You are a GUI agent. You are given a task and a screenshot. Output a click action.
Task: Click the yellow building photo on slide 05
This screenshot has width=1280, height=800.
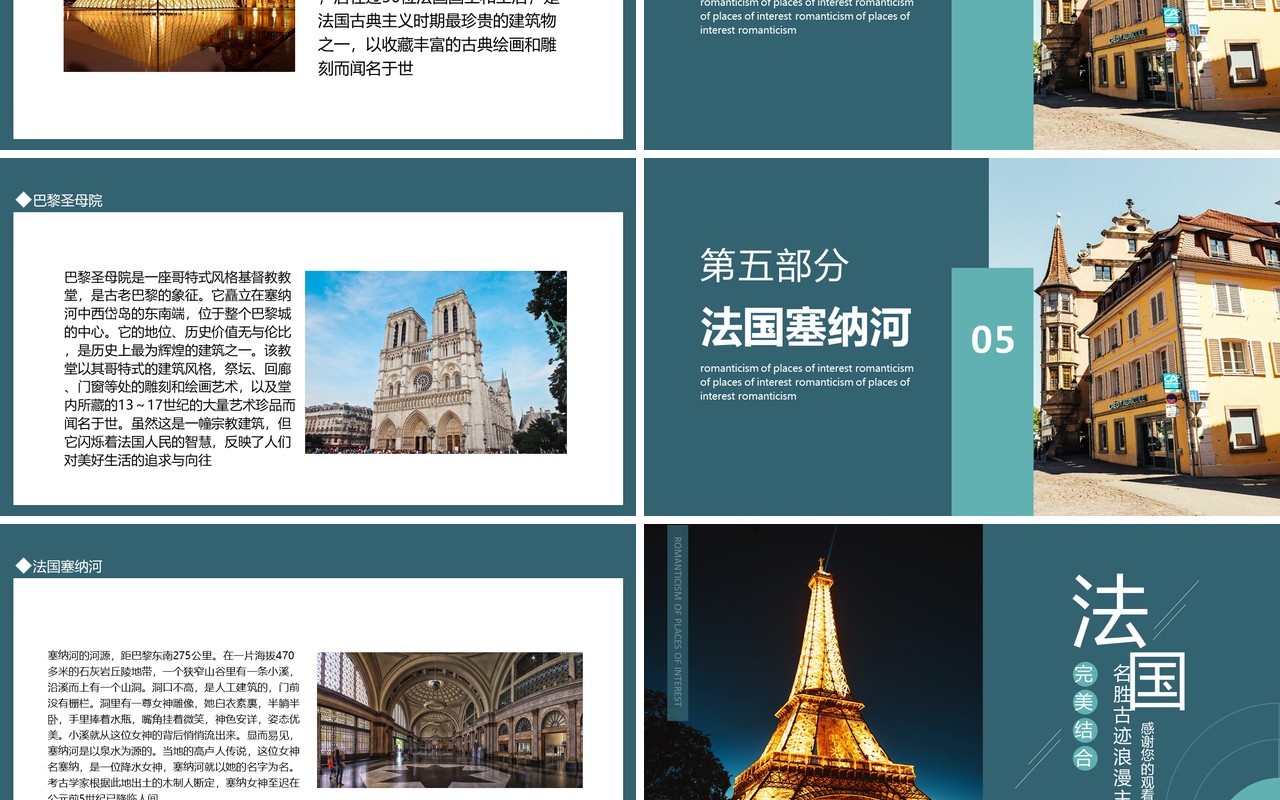[1156, 337]
